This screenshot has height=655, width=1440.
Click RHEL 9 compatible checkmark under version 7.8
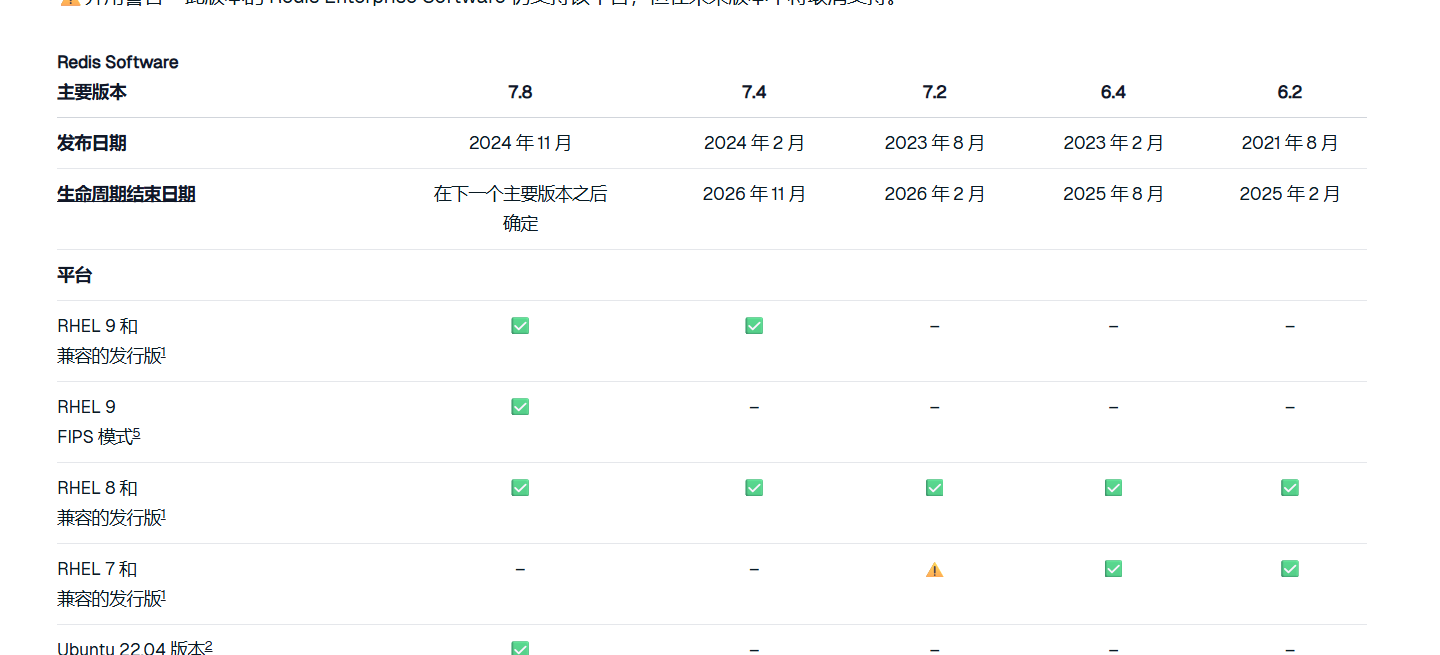tap(520, 326)
